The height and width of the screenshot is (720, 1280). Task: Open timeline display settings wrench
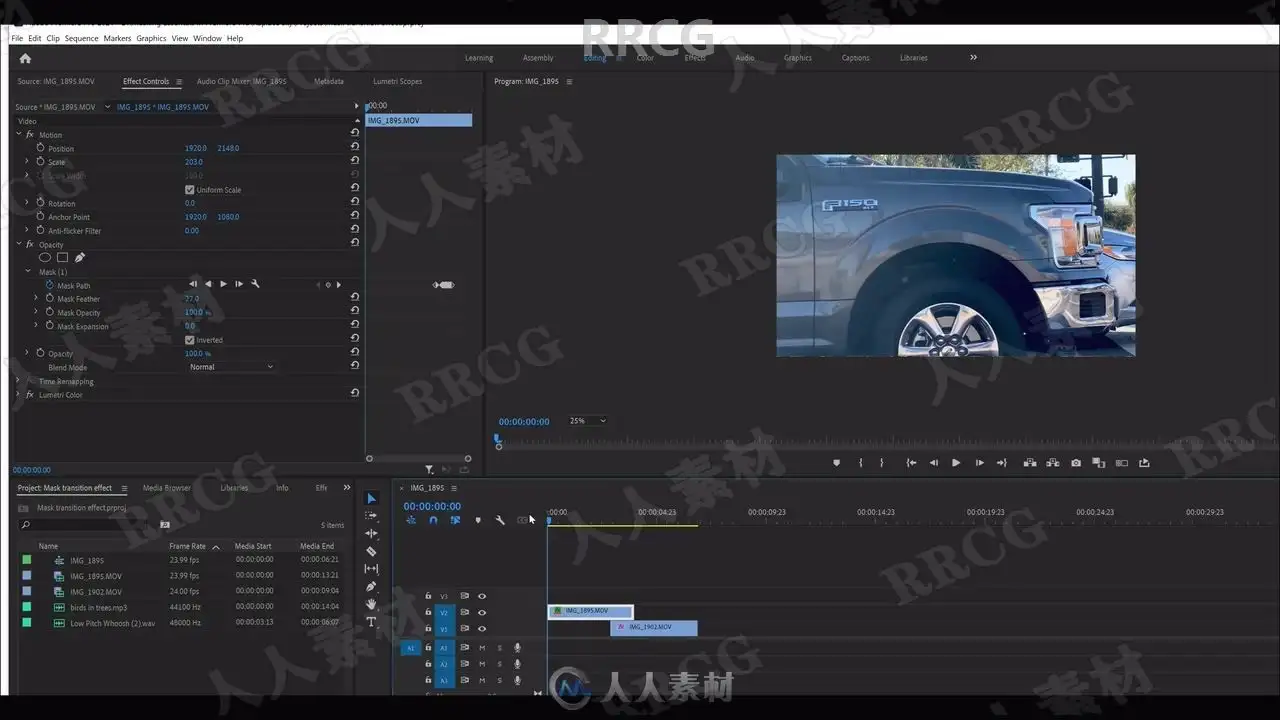click(x=500, y=520)
